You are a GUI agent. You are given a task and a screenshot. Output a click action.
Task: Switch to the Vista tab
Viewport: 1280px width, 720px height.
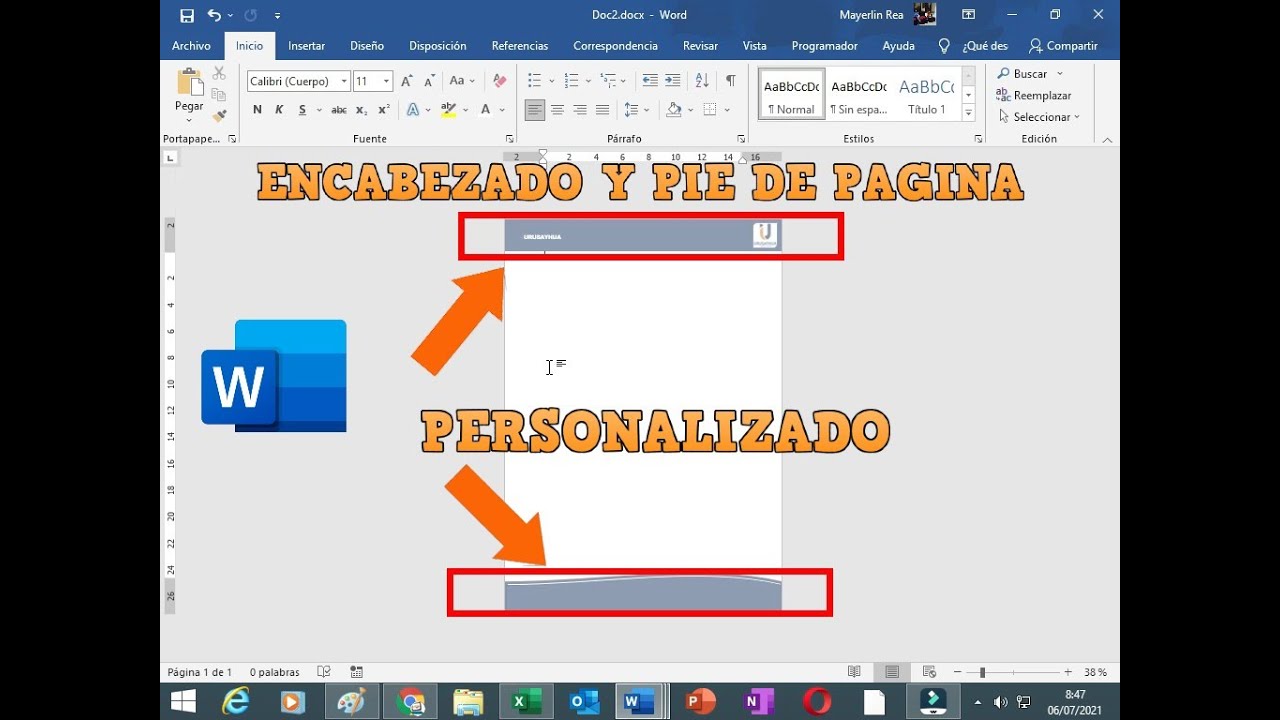[x=755, y=46]
